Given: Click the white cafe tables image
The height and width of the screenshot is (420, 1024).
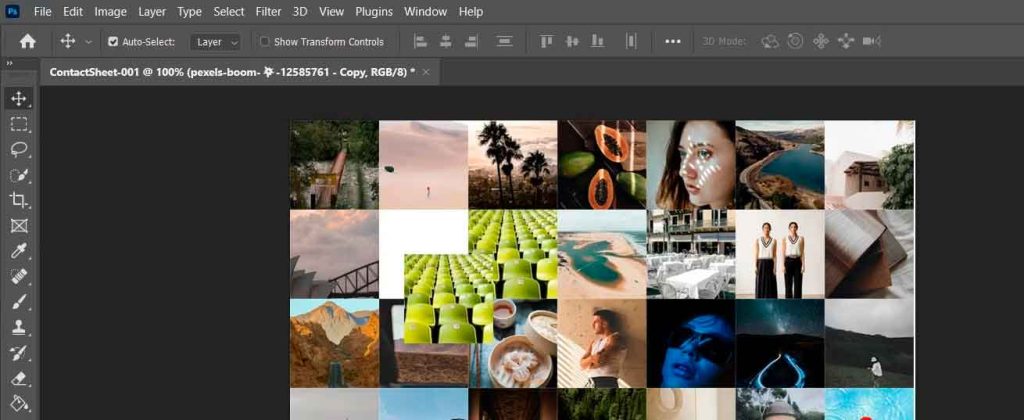Looking at the screenshot, I should 691,254.
